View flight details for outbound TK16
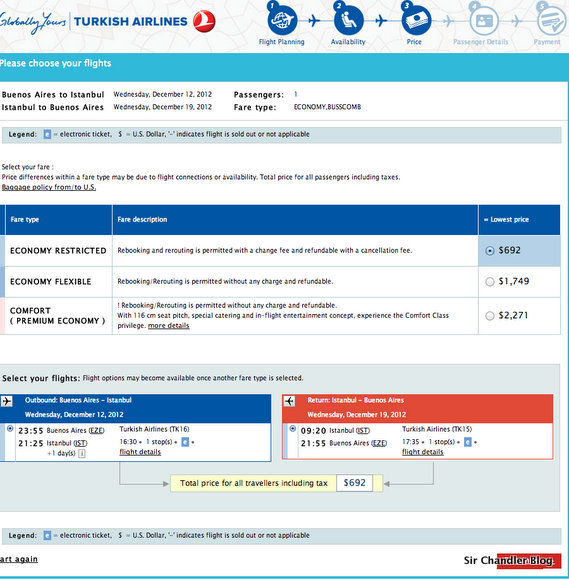 coord(140,452)
